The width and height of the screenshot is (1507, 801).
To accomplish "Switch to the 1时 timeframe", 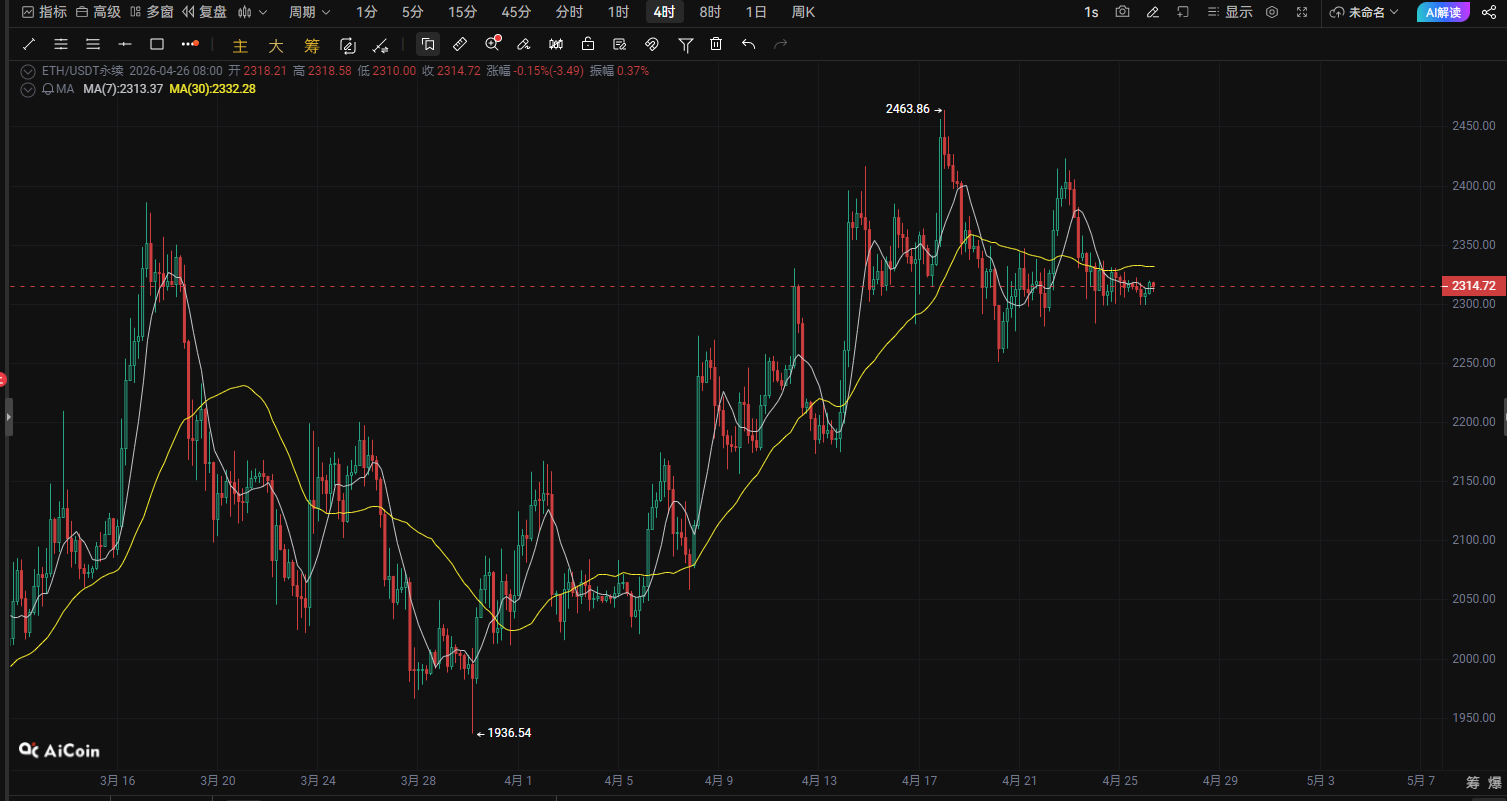I will point(618,12).
